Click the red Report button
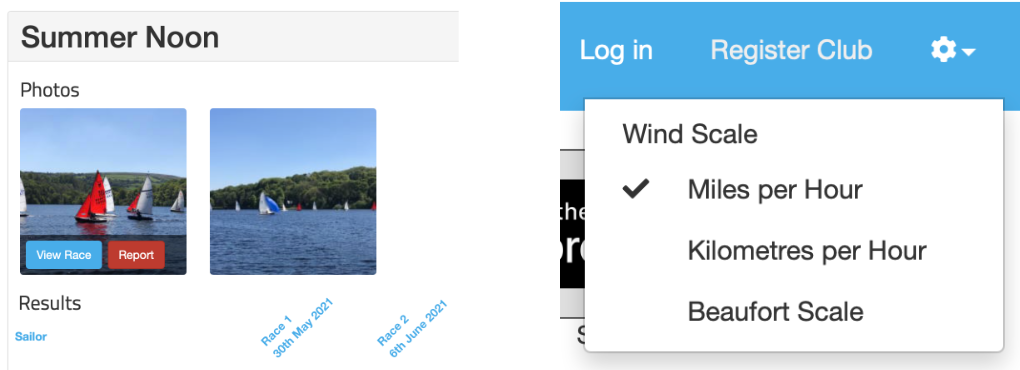 (136, 255)
